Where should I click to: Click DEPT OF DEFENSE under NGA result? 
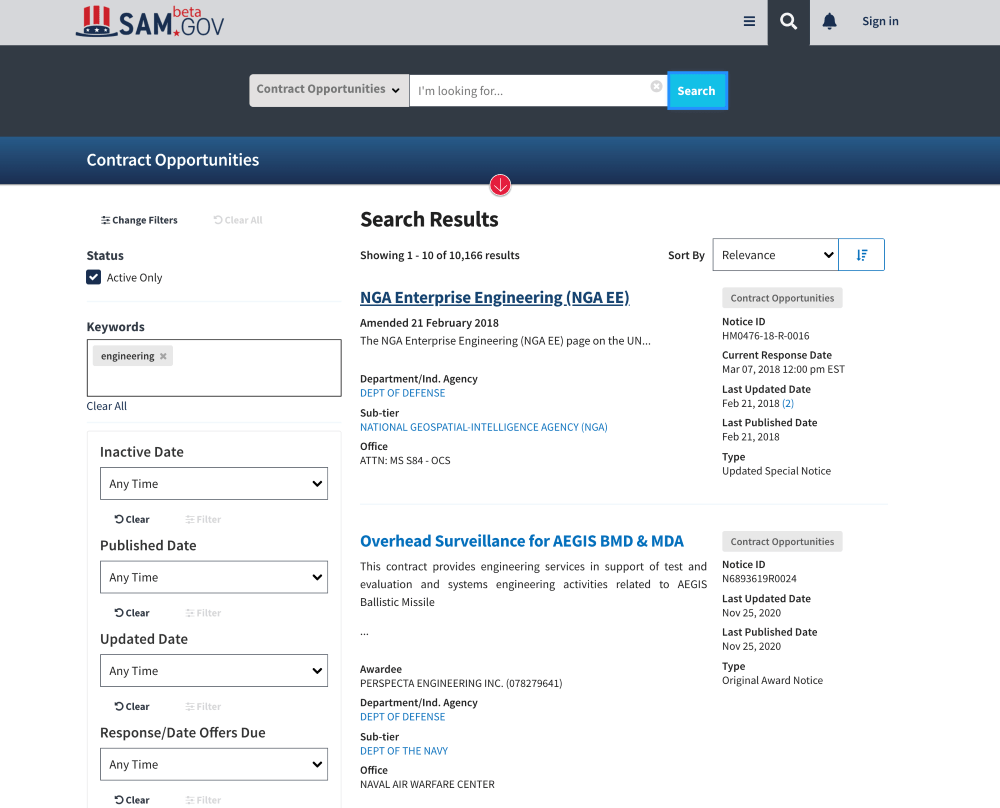click(402, 393)
